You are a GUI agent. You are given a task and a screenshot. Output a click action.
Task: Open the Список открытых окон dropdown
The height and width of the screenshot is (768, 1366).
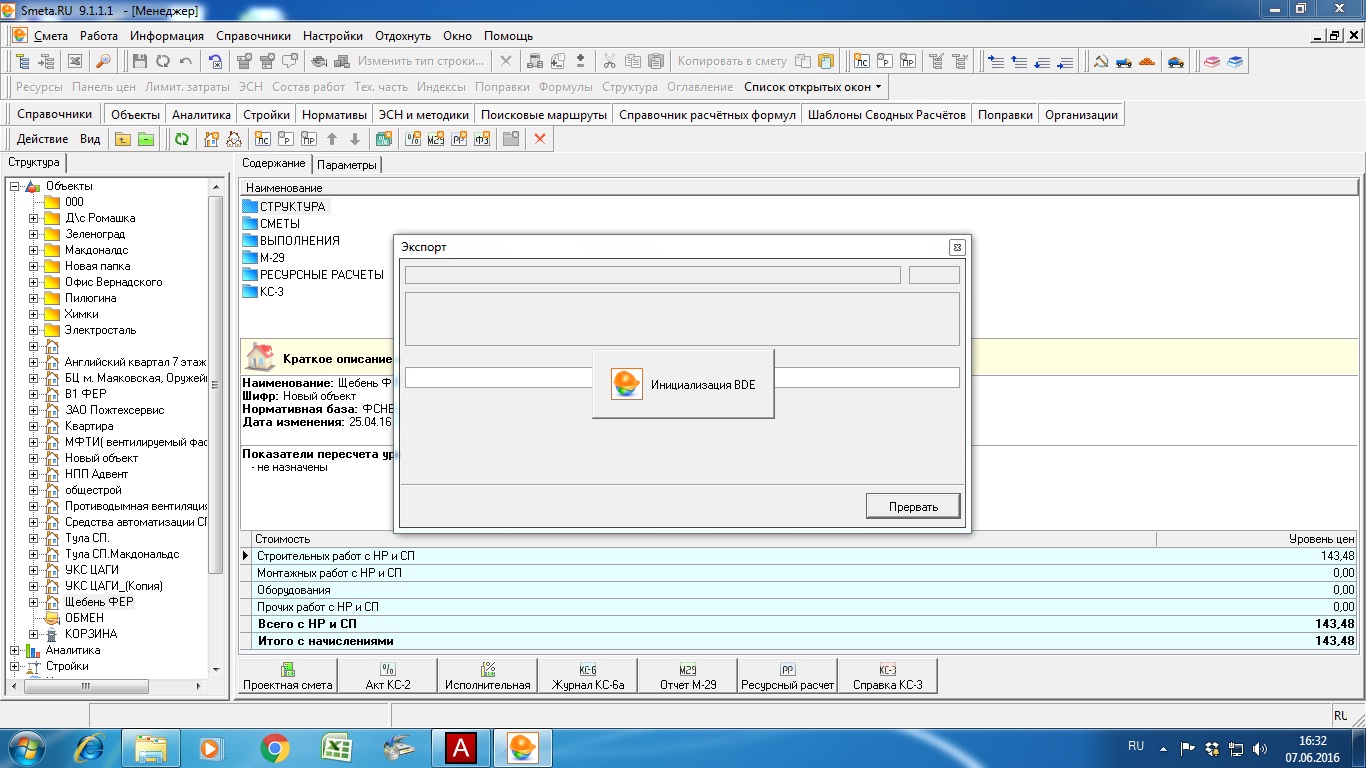pos(812,87)
